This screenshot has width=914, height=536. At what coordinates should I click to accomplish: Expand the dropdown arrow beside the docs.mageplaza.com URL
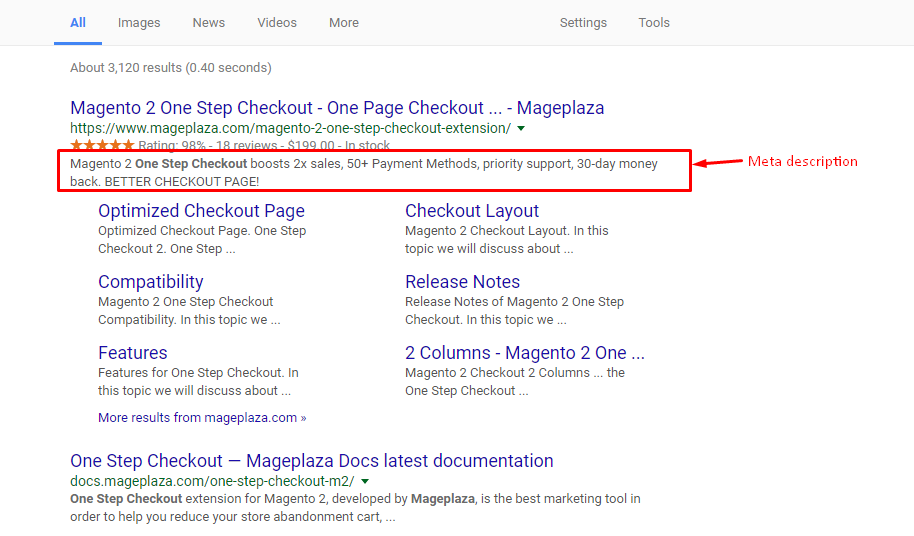tap(365, 481)
